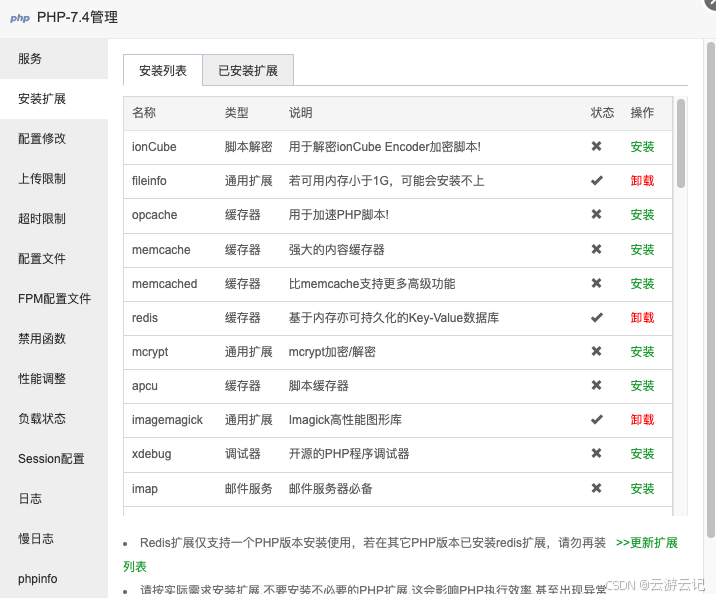Open 日志 in the sidebar
The height and width of the screenshot is (598, 716).
tap(54, 498)
